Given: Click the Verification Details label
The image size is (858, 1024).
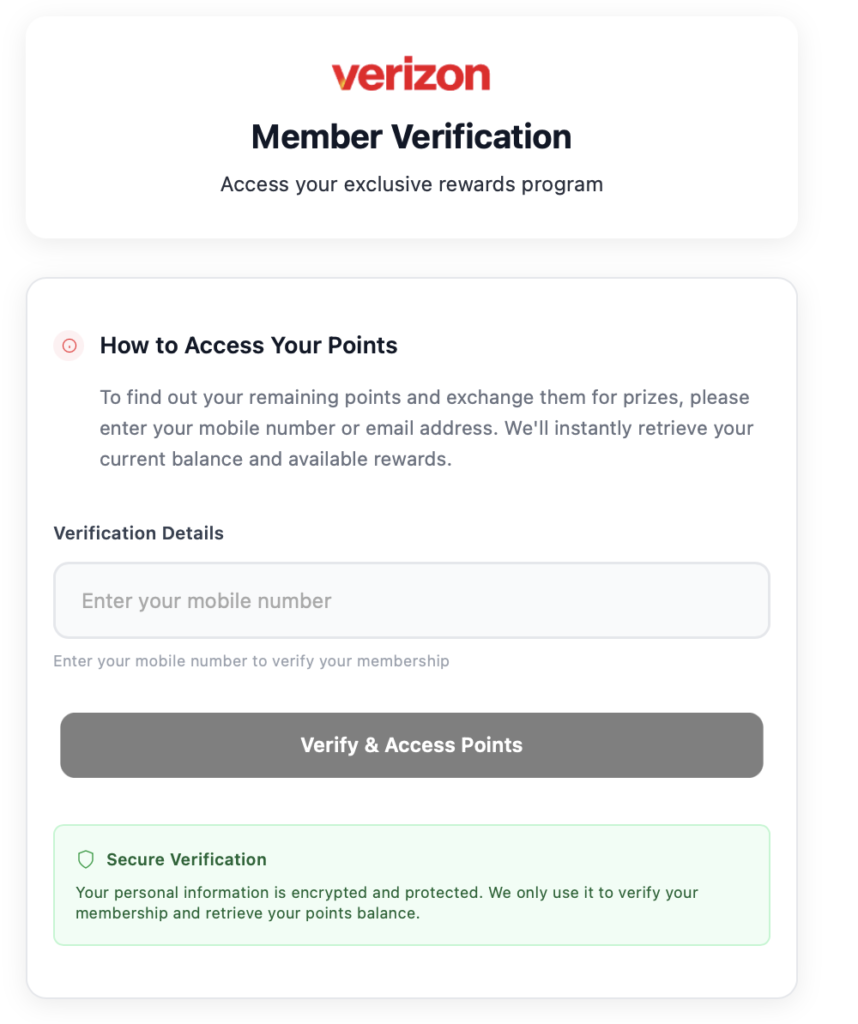Looking at the screenshot, I should pos(138,533).
